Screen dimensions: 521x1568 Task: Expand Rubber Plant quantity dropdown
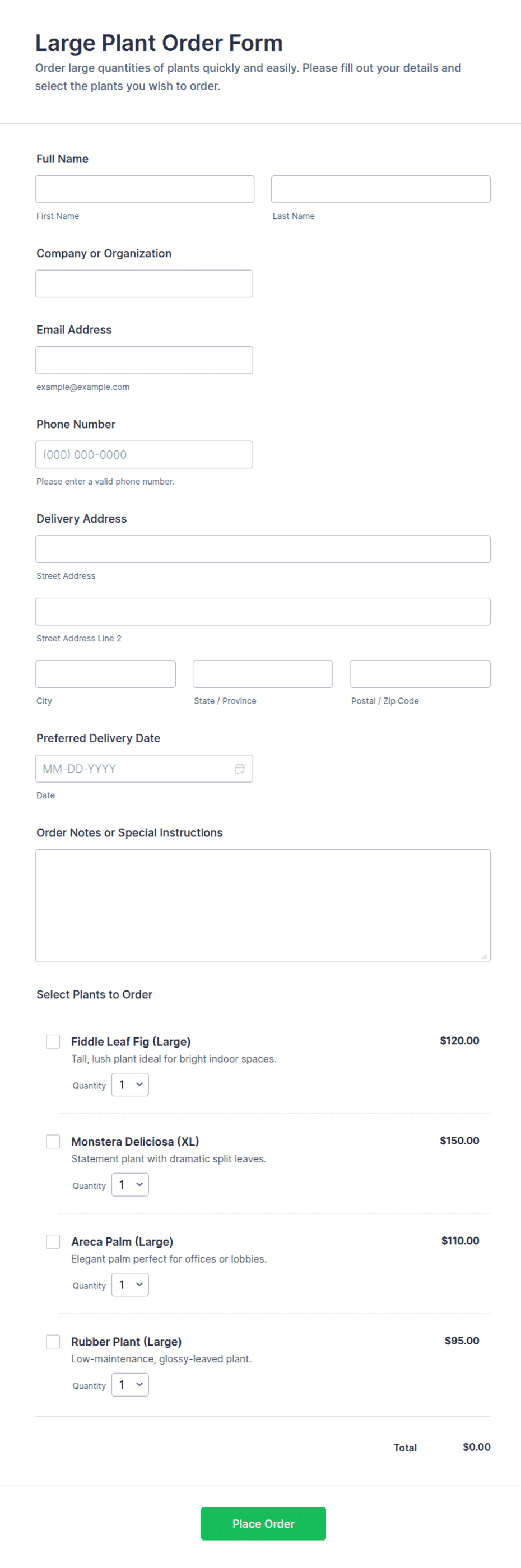click(130, 1384)
